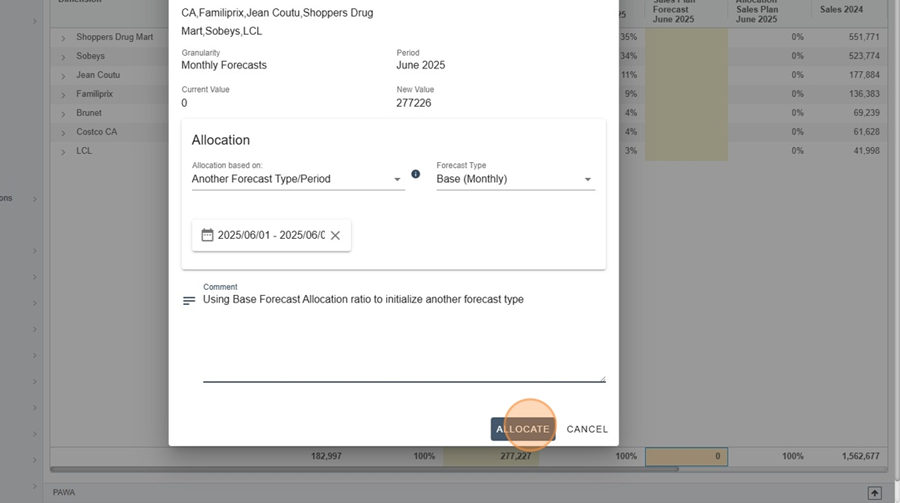Clear the date range with the X icon
The width and height of the screenshot is (900, 503).
tap(335, 235)
